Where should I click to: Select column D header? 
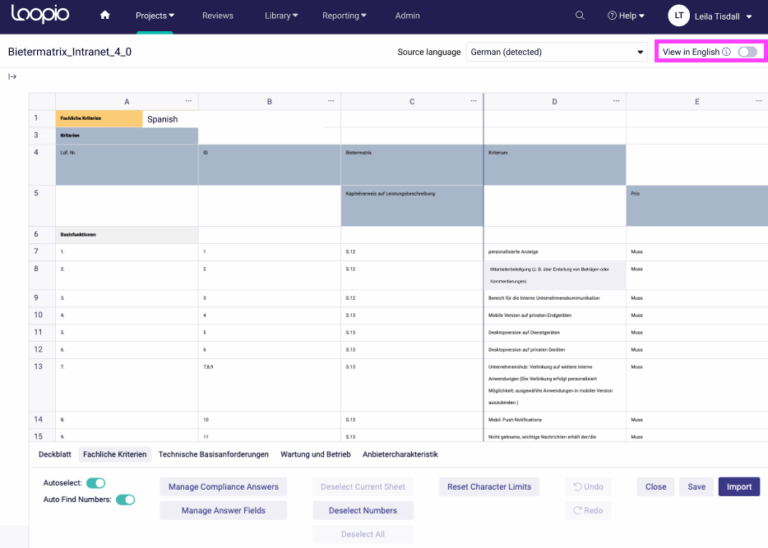[x=554, y=101]
